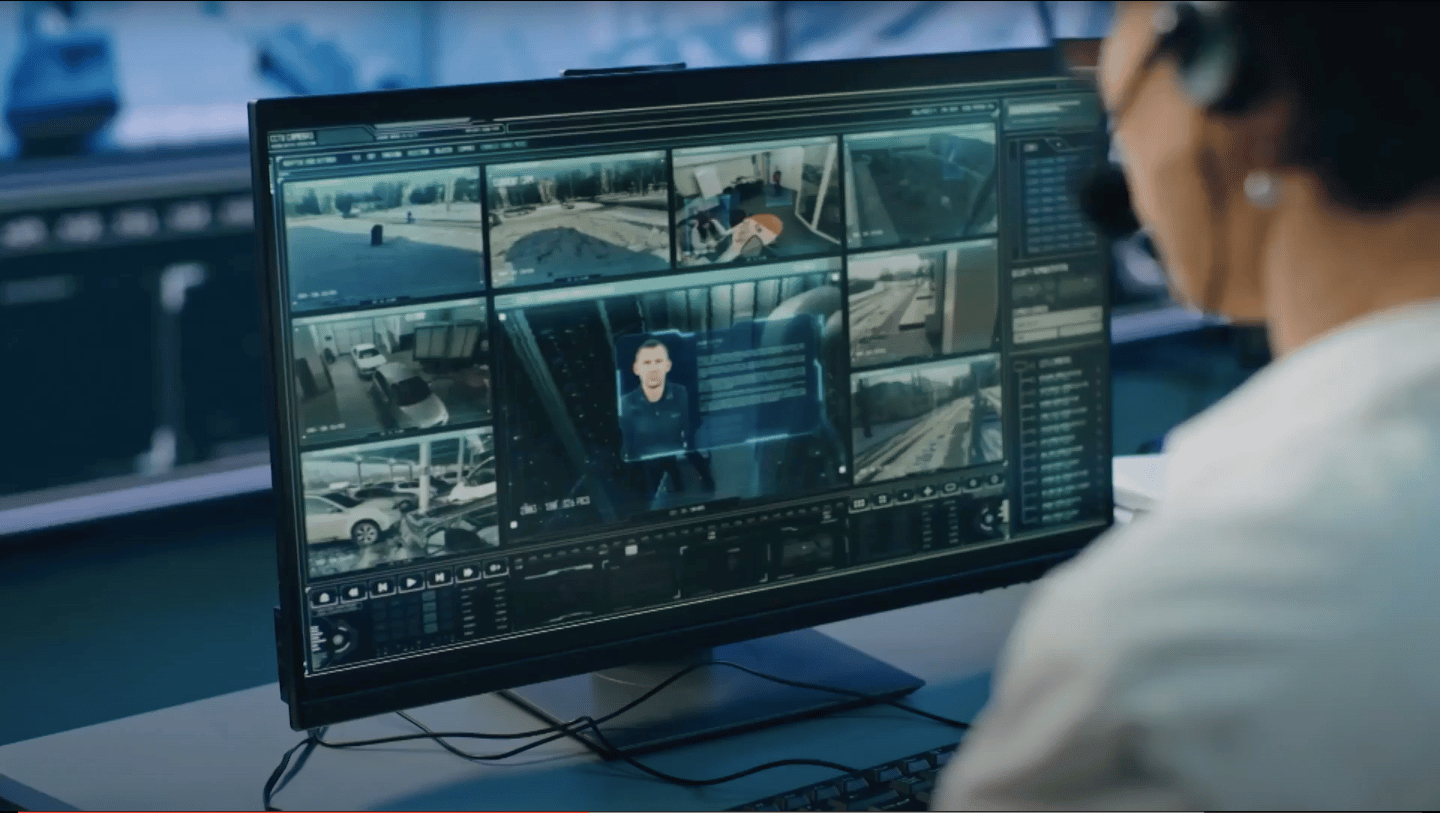
Task: Click the first item in top menu bar
Action: click(356, 157)
